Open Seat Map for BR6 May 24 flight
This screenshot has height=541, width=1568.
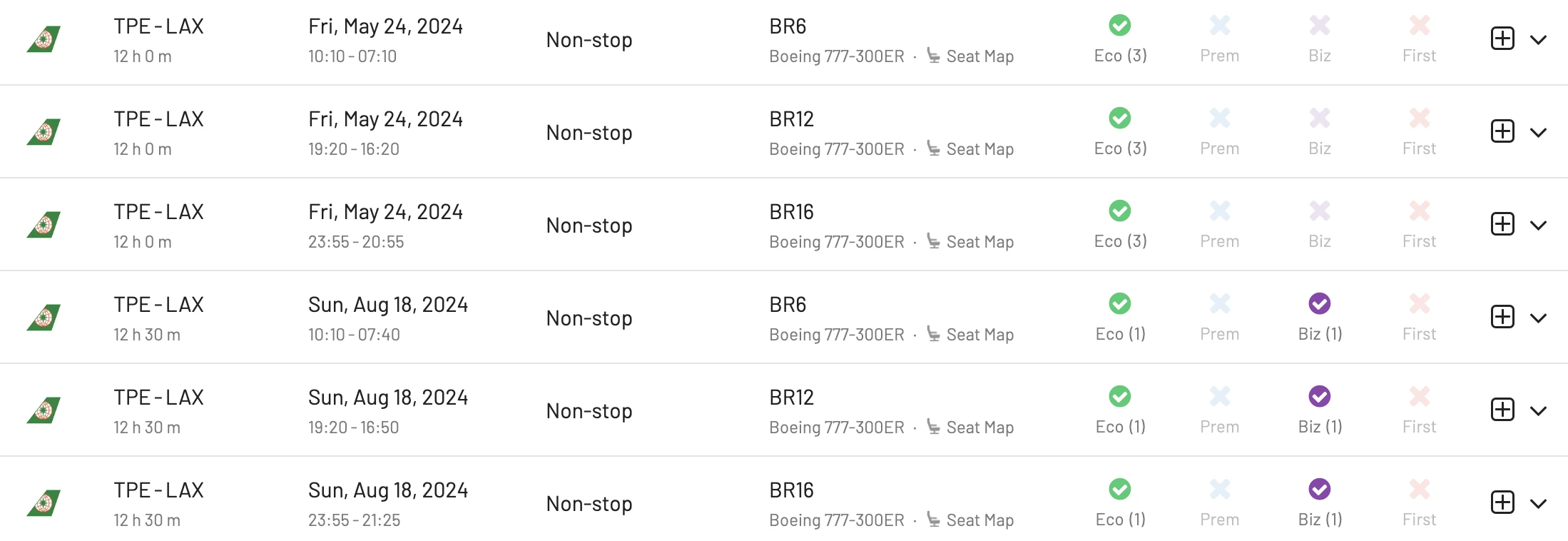point(970,56)
